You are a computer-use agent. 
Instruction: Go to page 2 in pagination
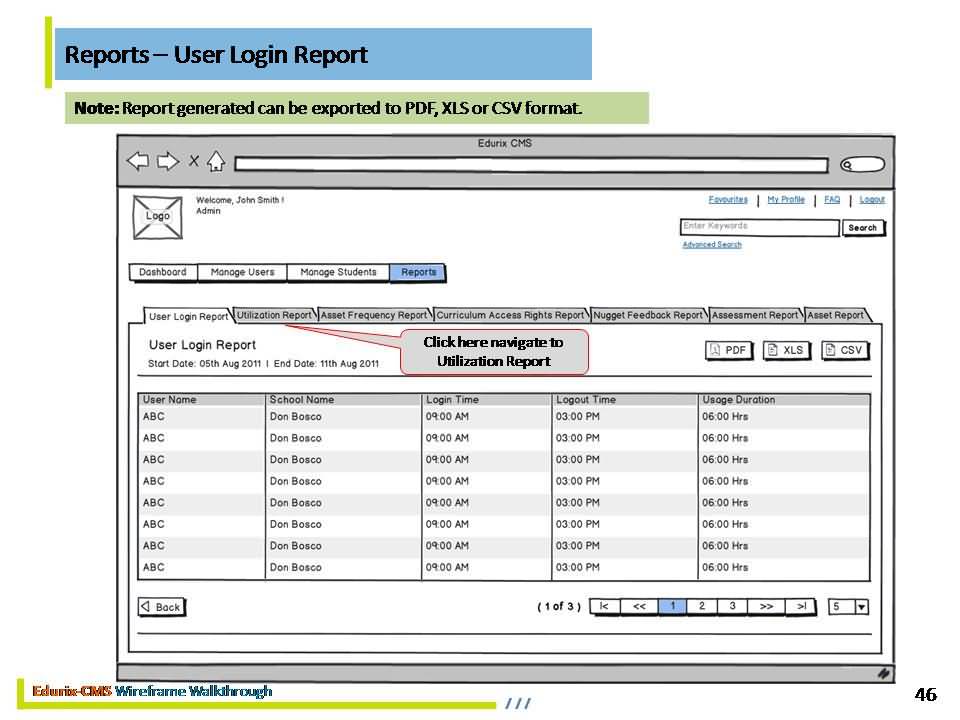(x=702, y=606)
